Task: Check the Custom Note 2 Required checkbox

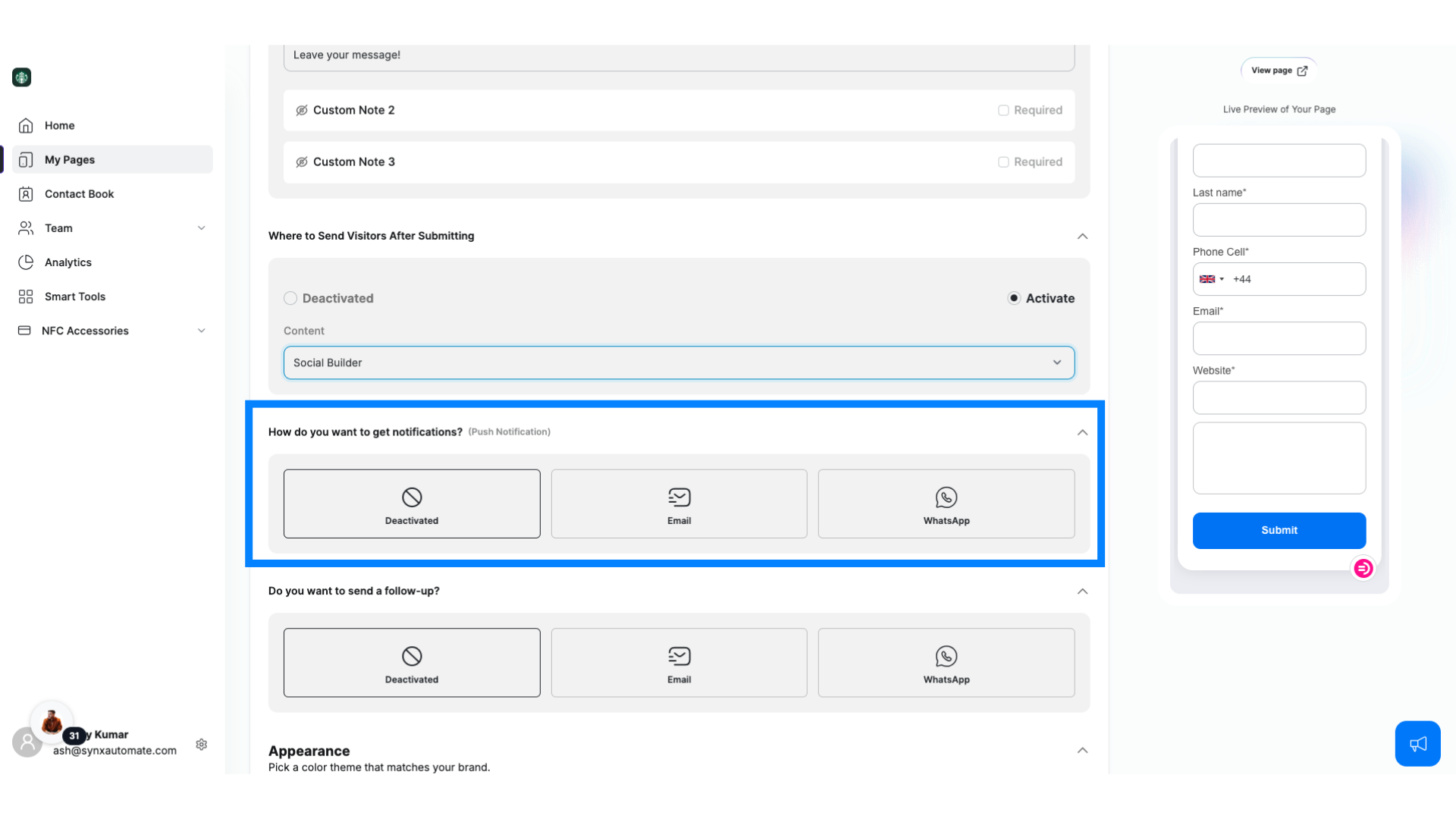Action: point(1003,110)
